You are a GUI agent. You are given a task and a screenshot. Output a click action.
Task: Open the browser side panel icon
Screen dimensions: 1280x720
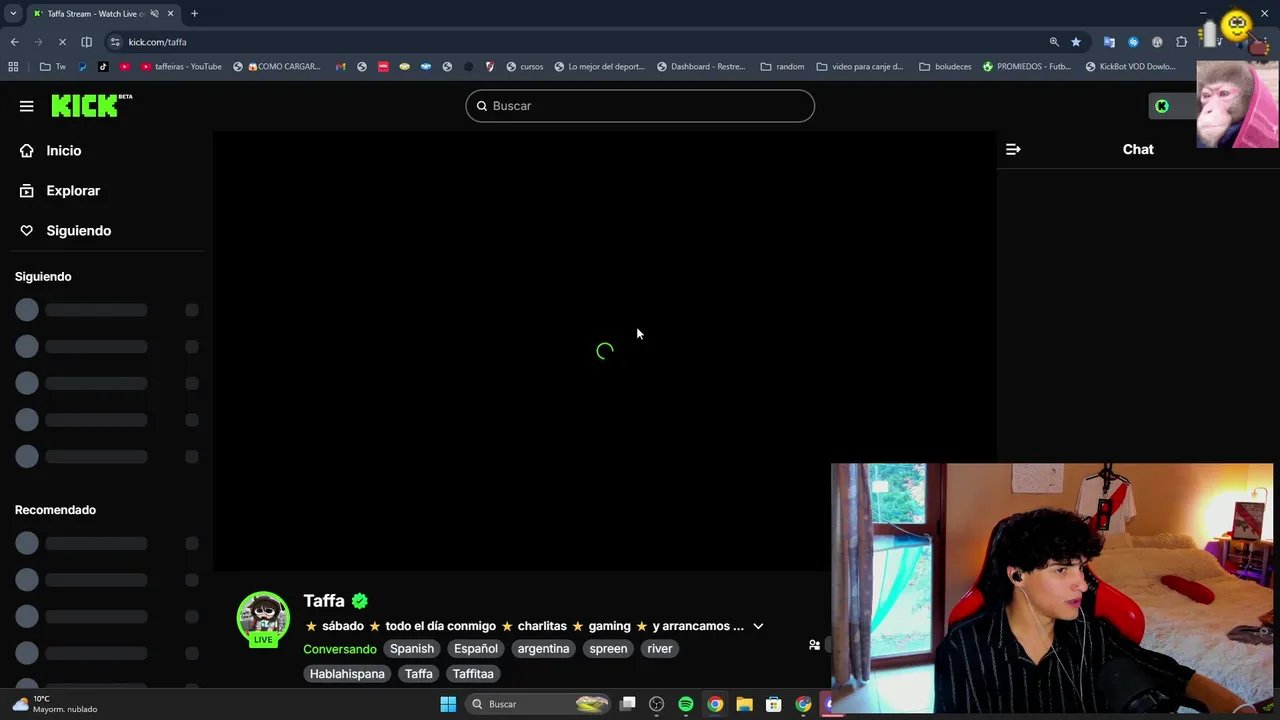[86, 42]
